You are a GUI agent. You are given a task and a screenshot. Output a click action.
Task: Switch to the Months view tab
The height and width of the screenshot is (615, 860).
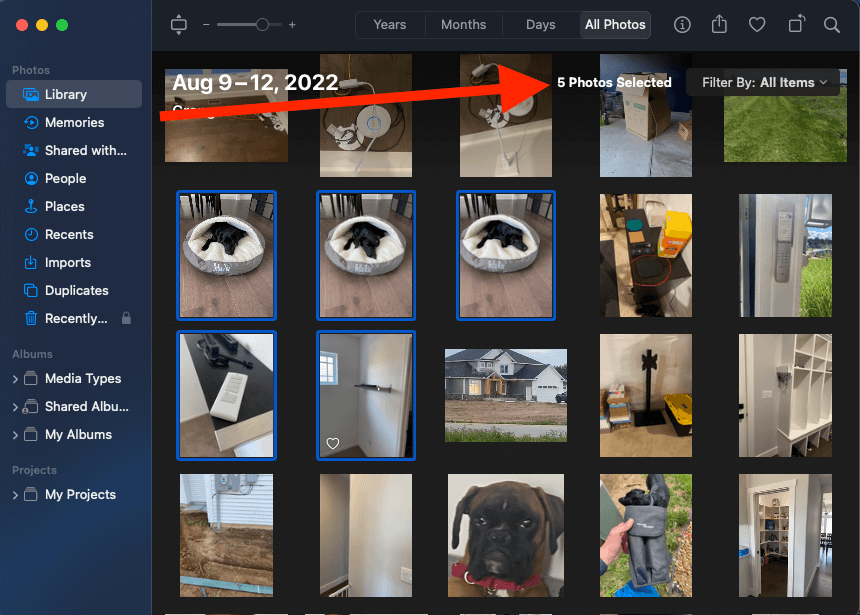(x=463, y=25)
